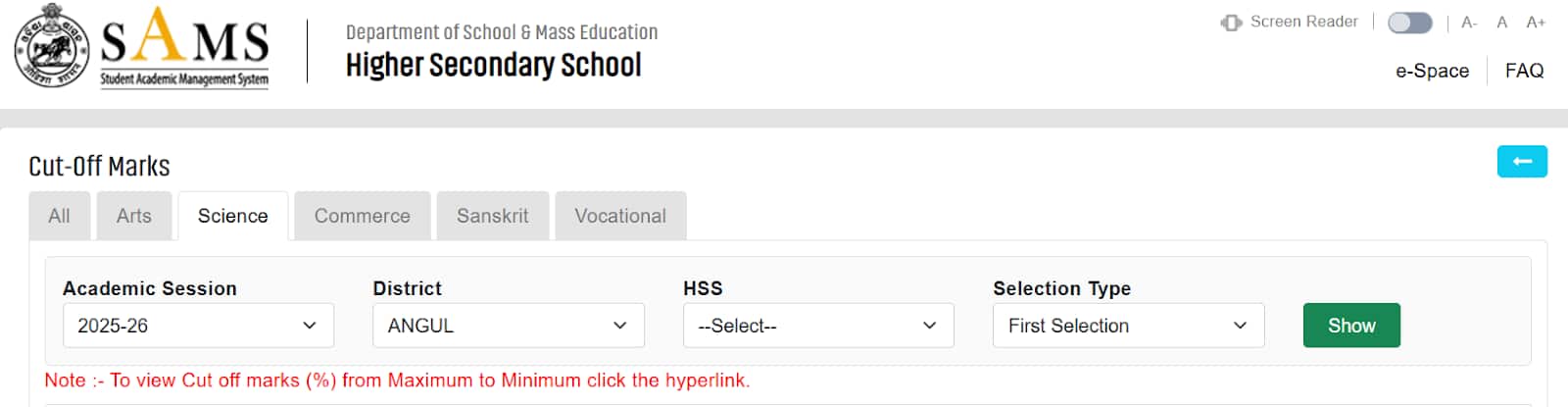Reset font size with A

pos(1501,23)
